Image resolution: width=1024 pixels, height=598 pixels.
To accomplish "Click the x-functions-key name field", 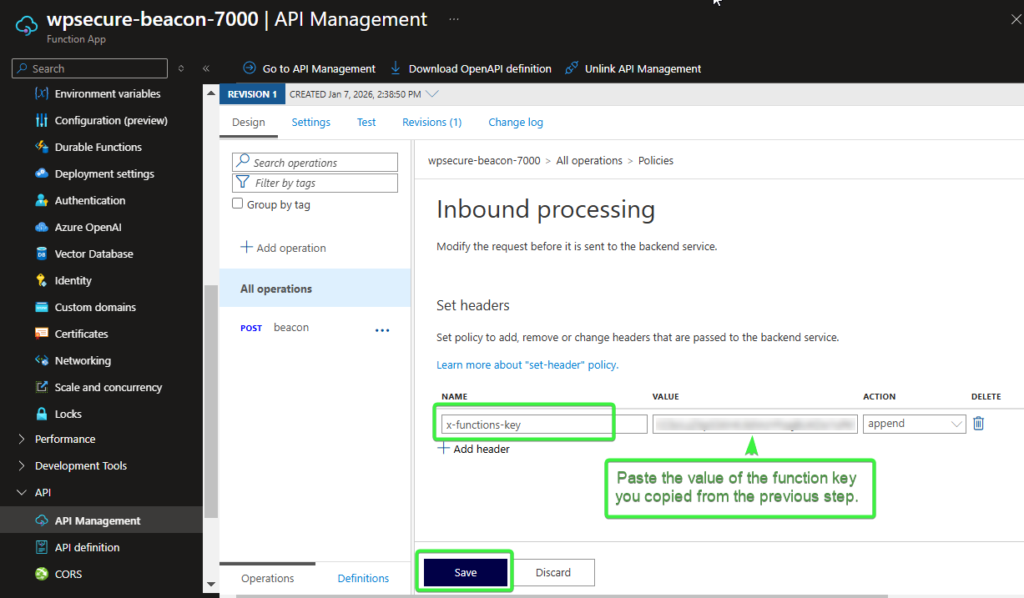I will [x=526, y=424].
